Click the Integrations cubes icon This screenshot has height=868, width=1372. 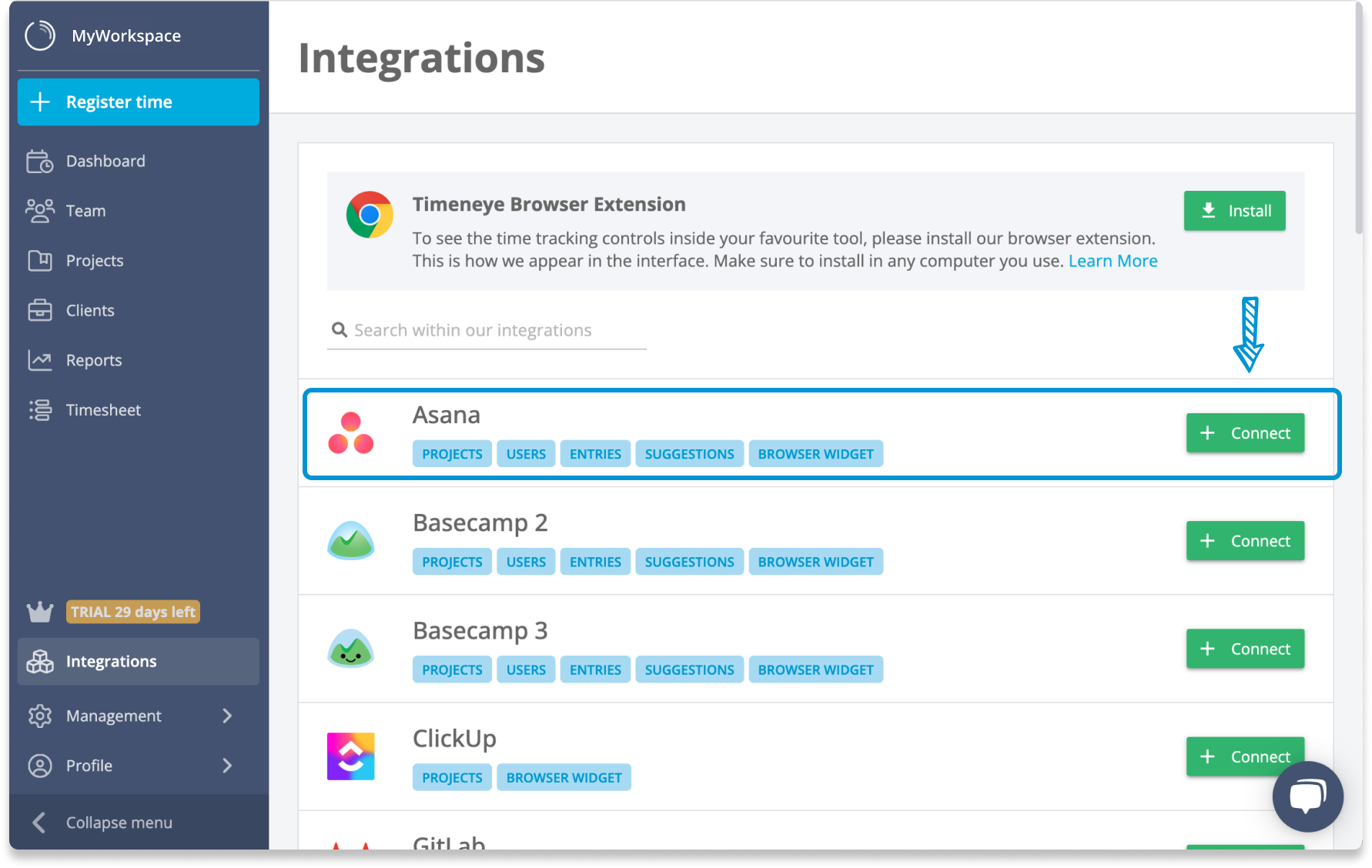(40, 662)
